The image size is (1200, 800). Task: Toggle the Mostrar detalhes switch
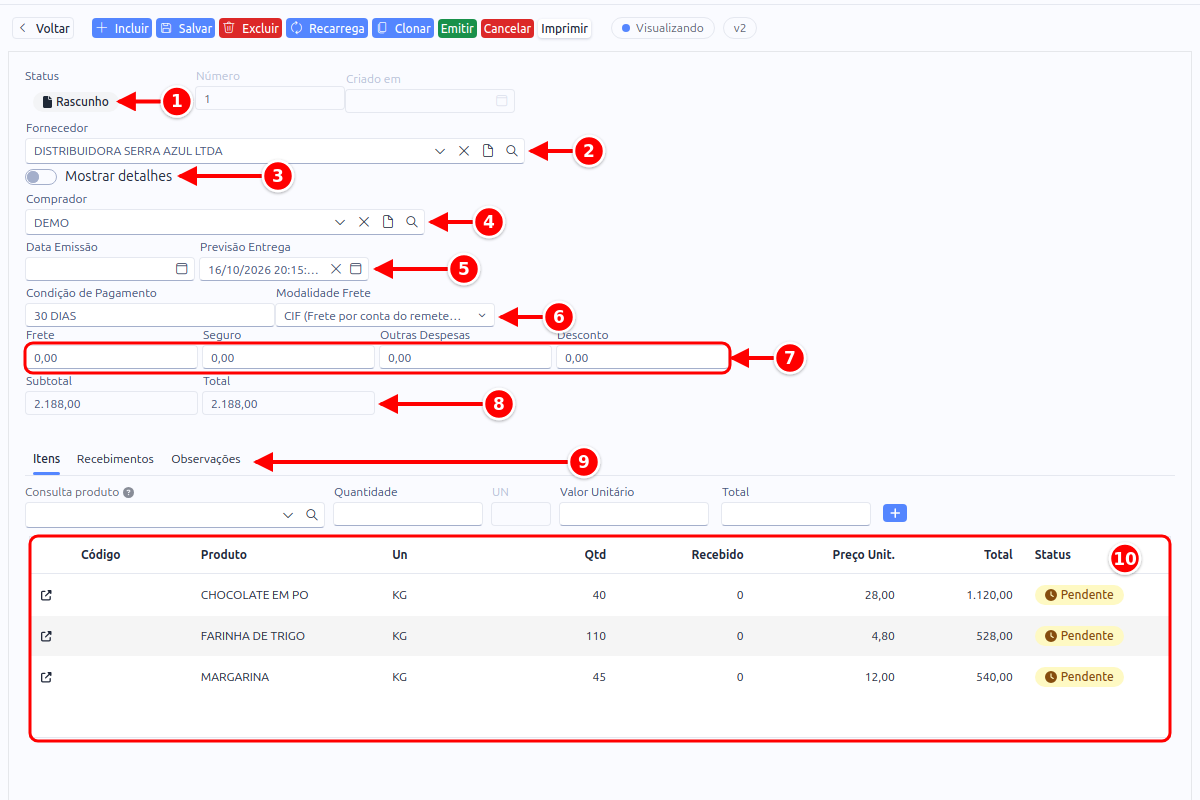click(41, 177)
